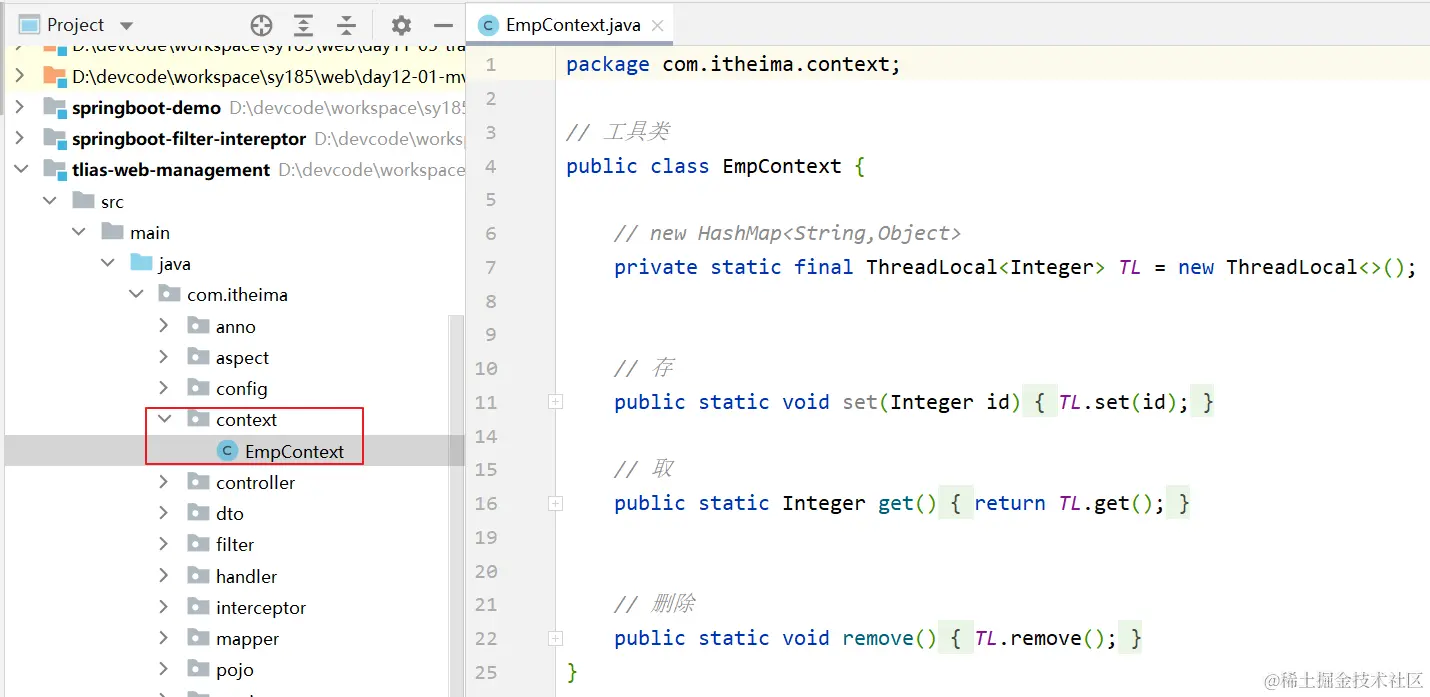Expand the config package
The height and width of the screenshot is (697, 1430).
[164, 388]
